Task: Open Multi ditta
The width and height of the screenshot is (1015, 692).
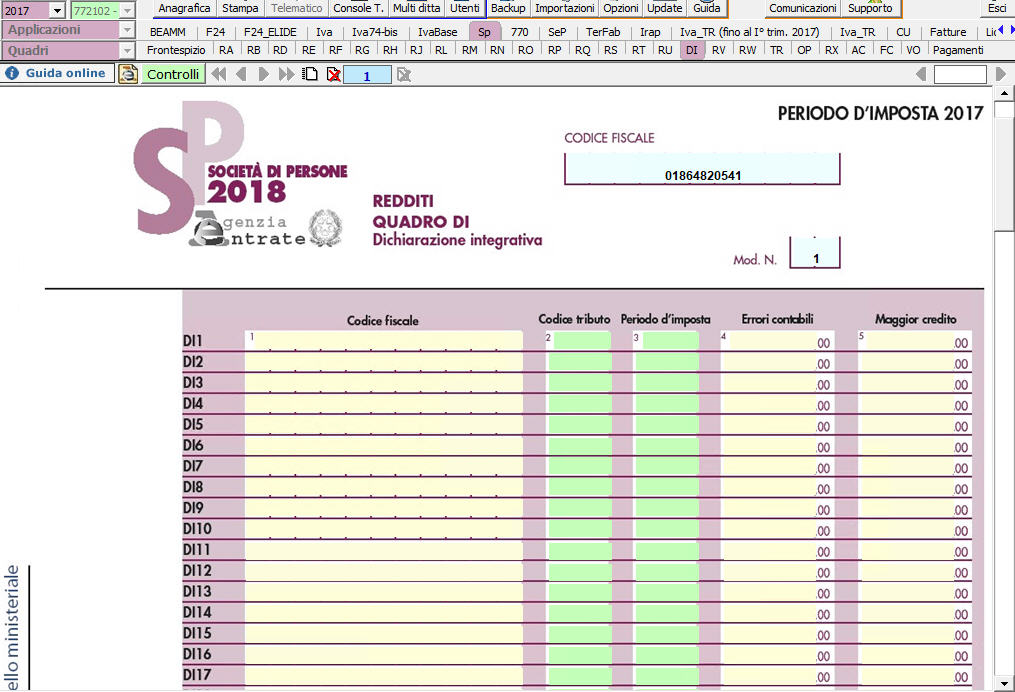Action: click(x=416, y=8)
